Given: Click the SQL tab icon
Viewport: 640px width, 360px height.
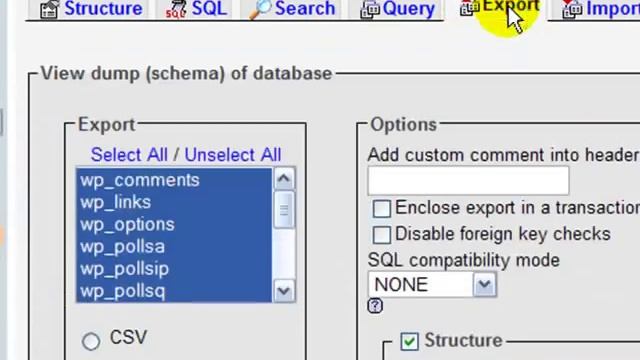Looking at the screenshot, I should (176, 10).
